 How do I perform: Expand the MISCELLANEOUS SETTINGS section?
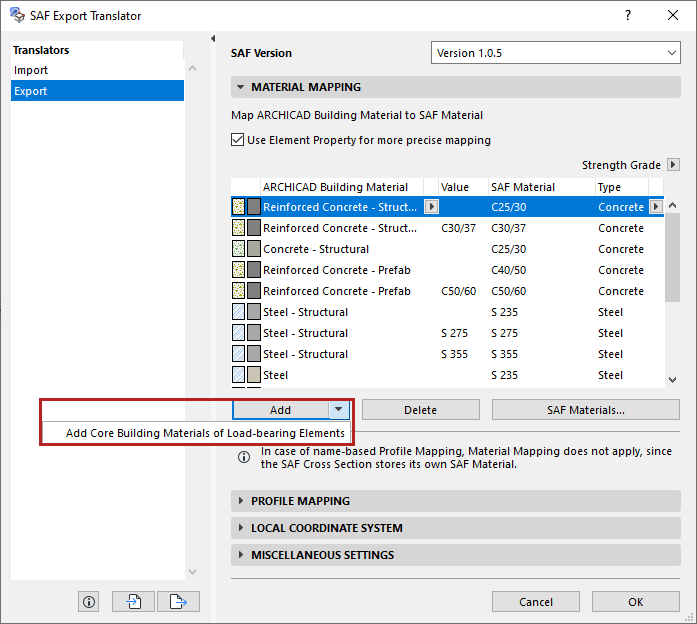456,555
